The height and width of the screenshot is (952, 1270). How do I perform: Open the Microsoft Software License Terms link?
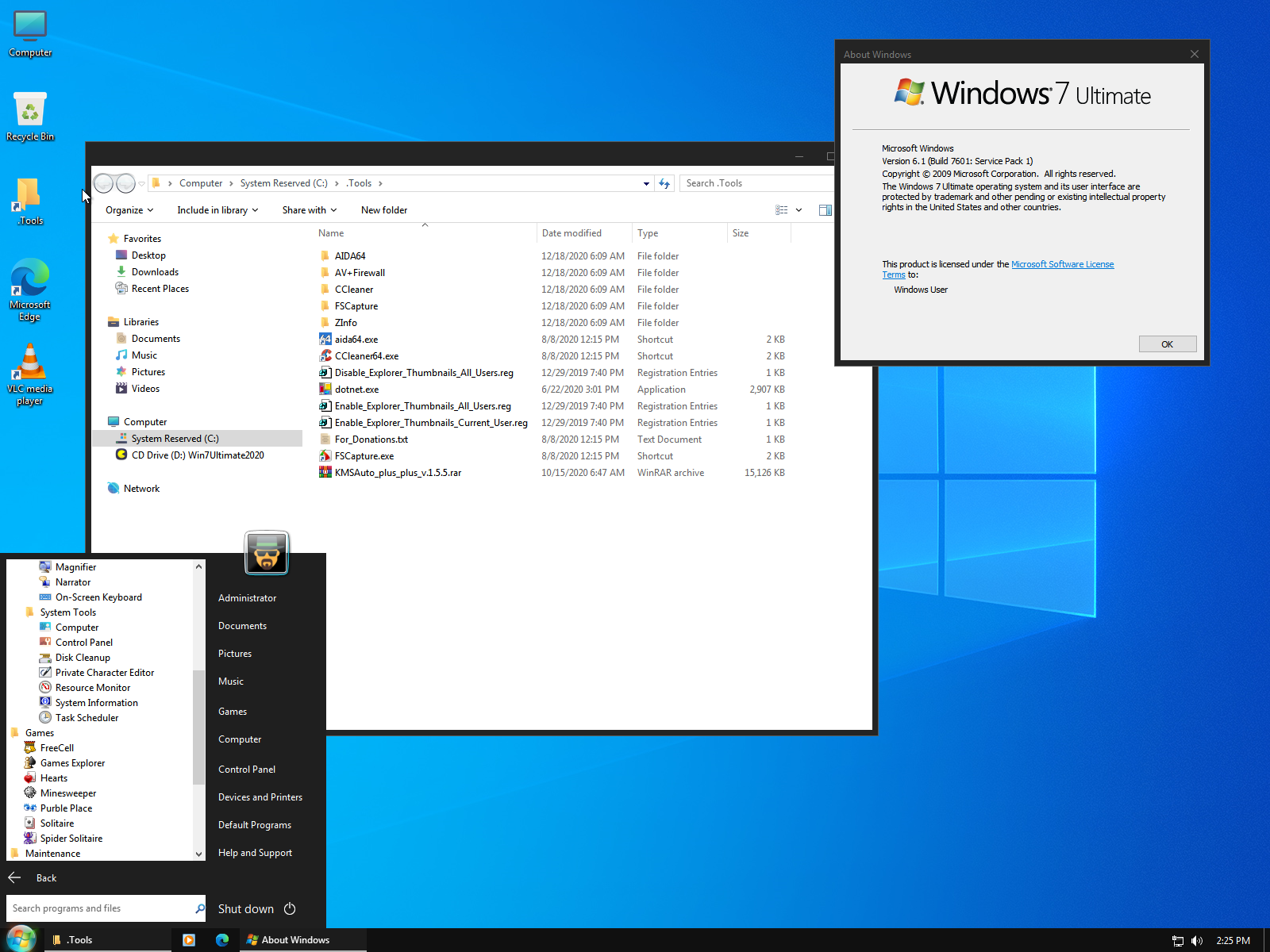click(x=1062, y=264)
